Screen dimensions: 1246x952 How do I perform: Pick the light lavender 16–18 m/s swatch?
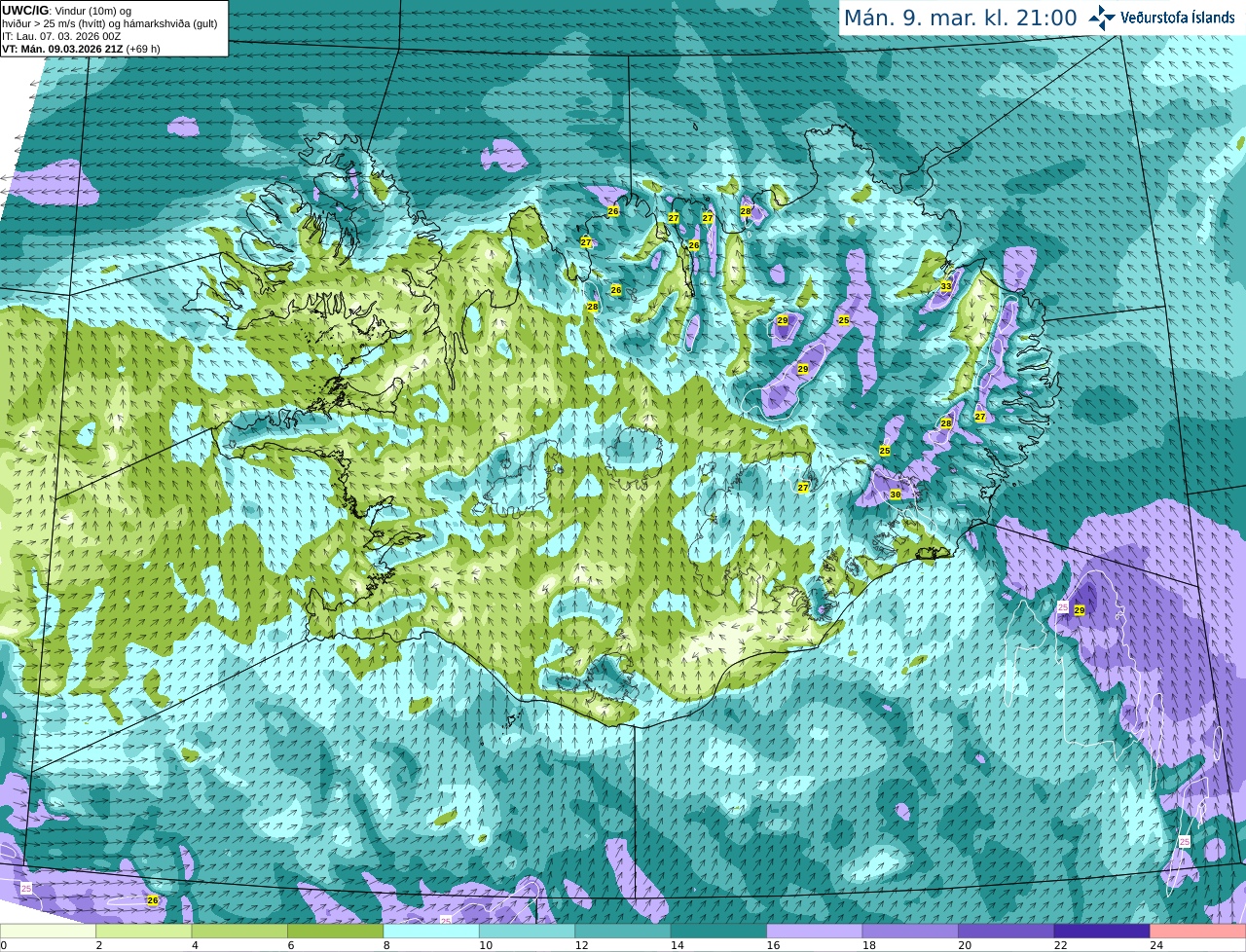[815, 931]
